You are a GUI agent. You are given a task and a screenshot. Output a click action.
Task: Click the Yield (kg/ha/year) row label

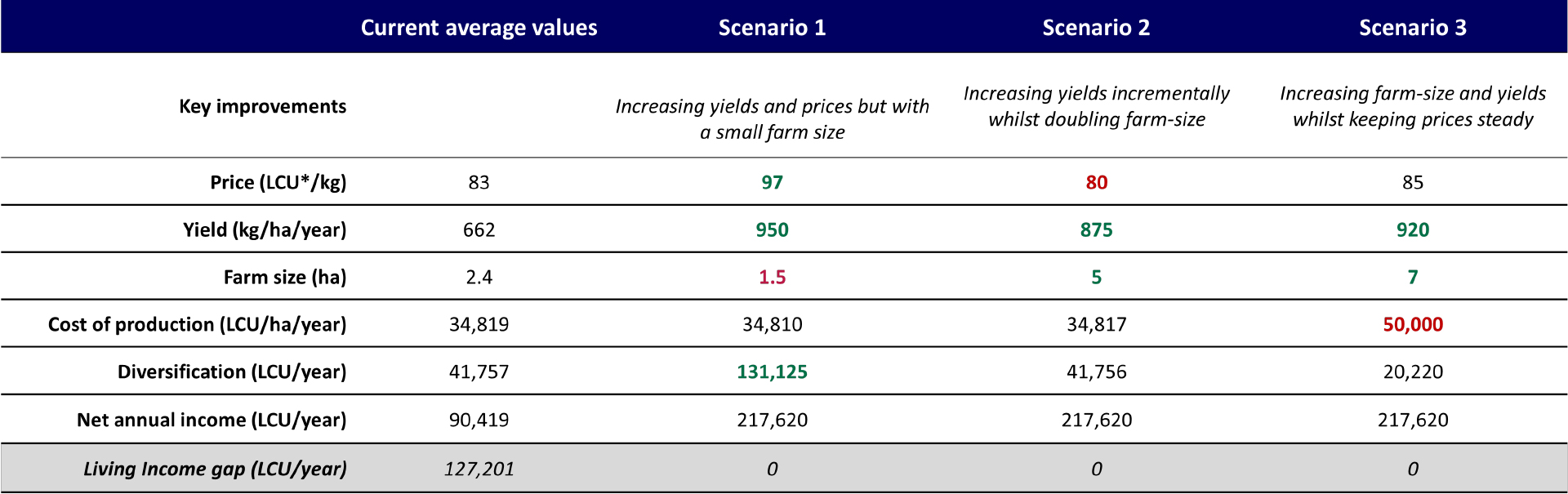click(265, 229)
